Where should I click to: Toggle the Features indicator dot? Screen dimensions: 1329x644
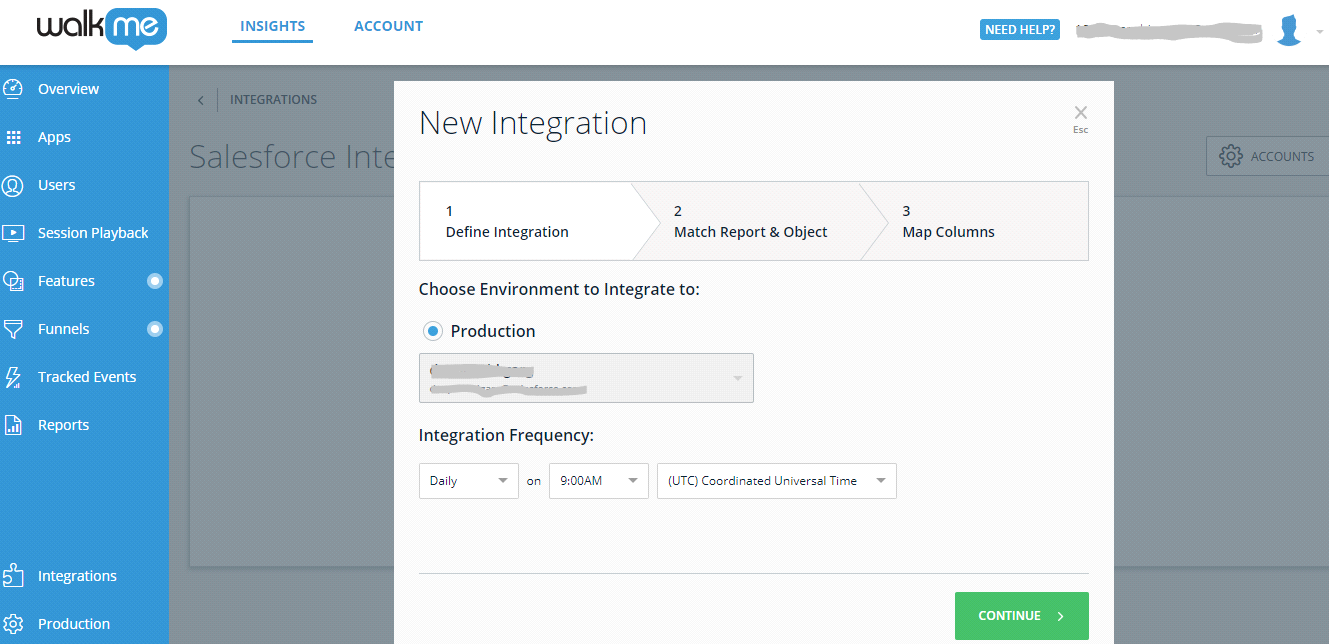155,281
